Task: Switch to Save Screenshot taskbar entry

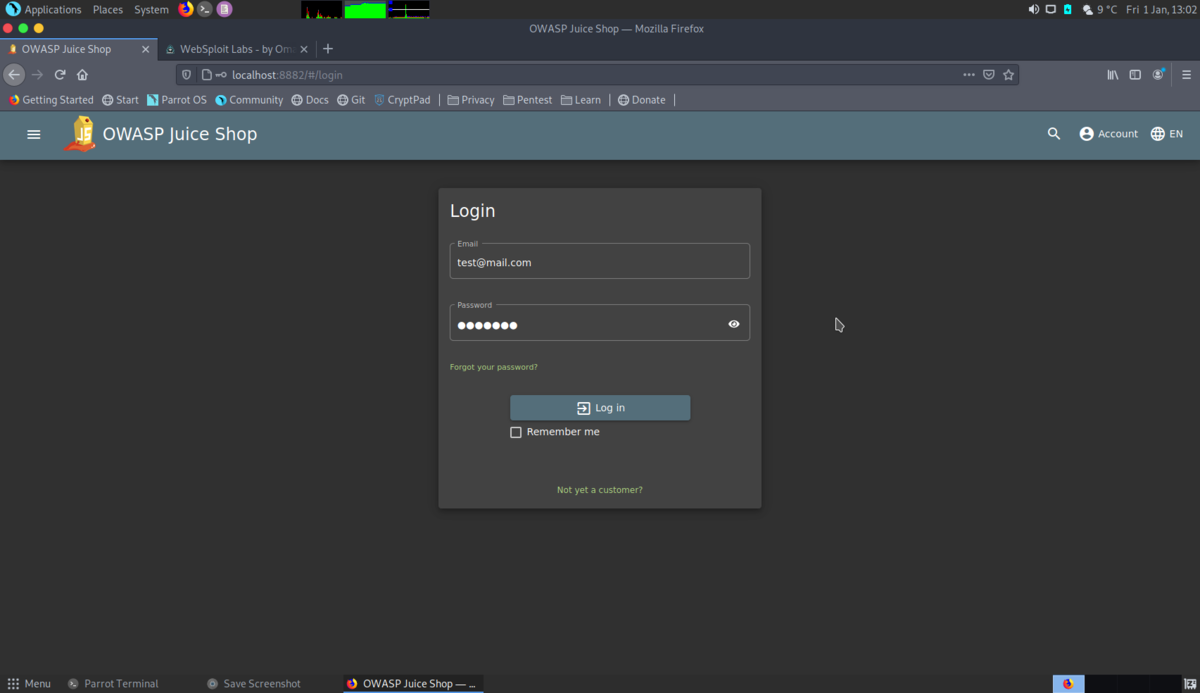Action: tap(254, 684)
